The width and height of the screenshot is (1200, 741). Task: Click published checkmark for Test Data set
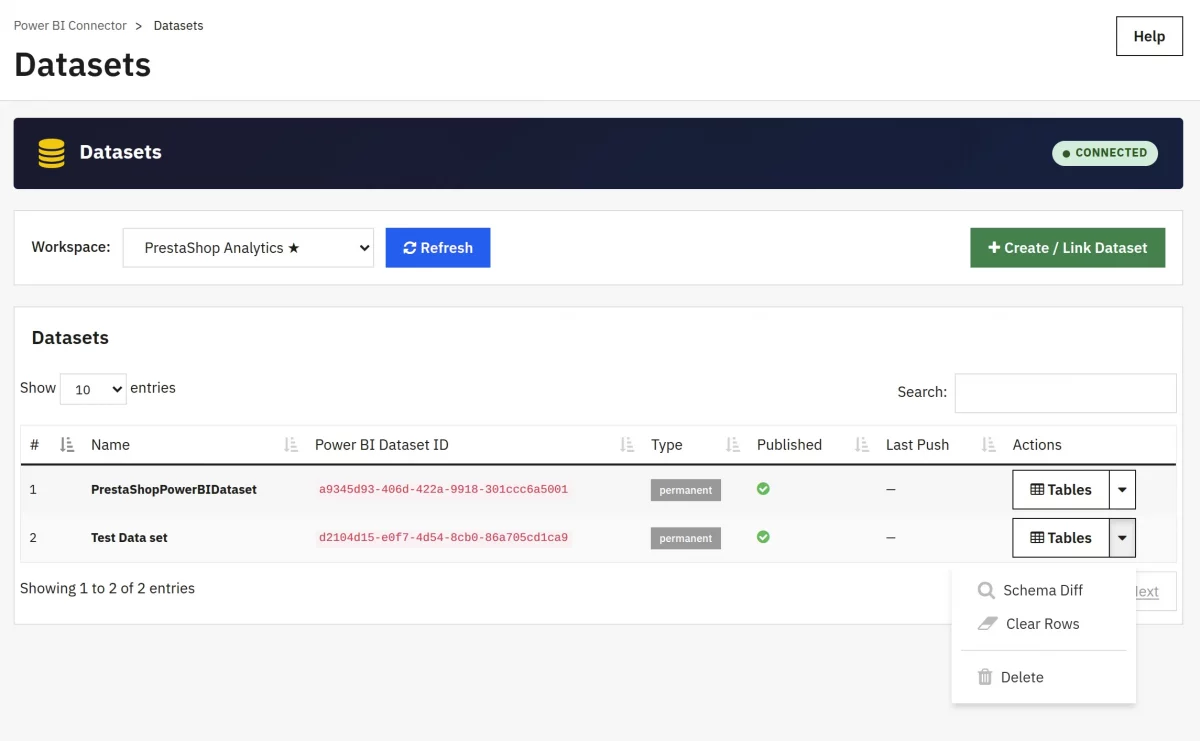tap(763, 537)
